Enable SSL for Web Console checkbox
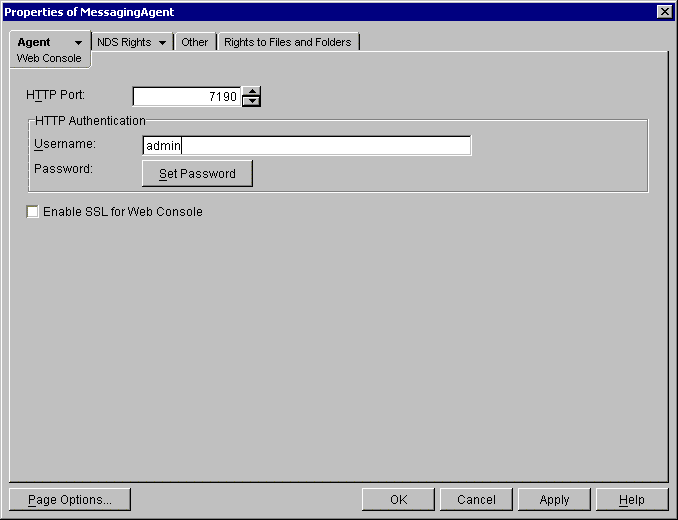Viewport: 678px width, 520px height. 32,212
